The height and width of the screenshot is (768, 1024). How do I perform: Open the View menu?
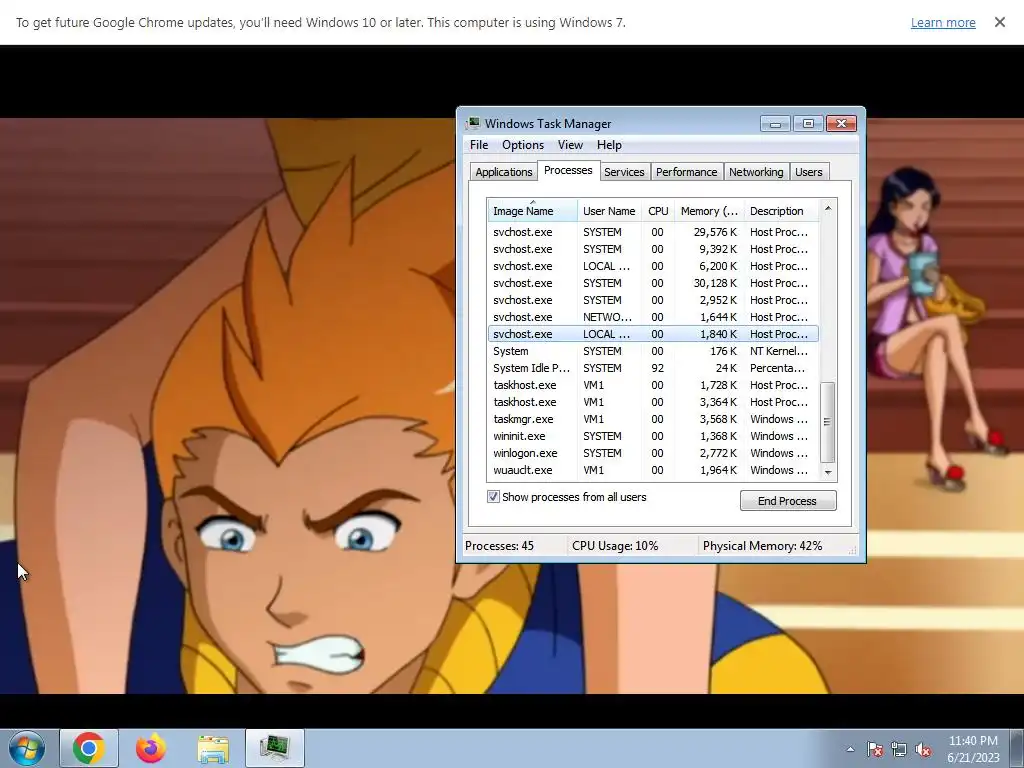click(570, 145)
